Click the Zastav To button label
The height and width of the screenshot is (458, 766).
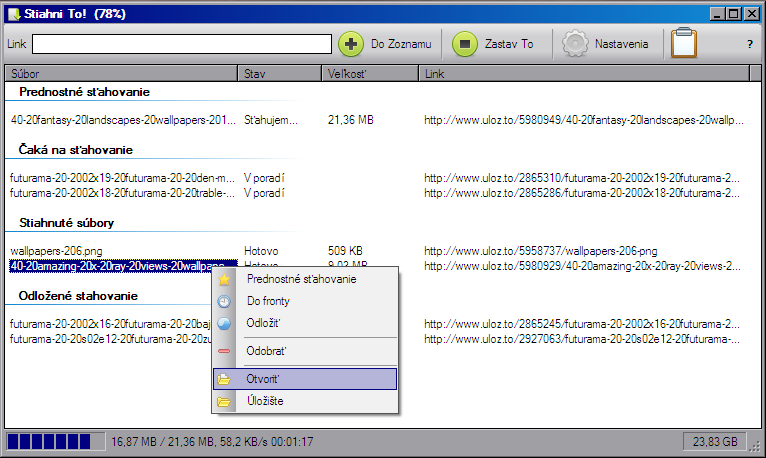(509, 44)
